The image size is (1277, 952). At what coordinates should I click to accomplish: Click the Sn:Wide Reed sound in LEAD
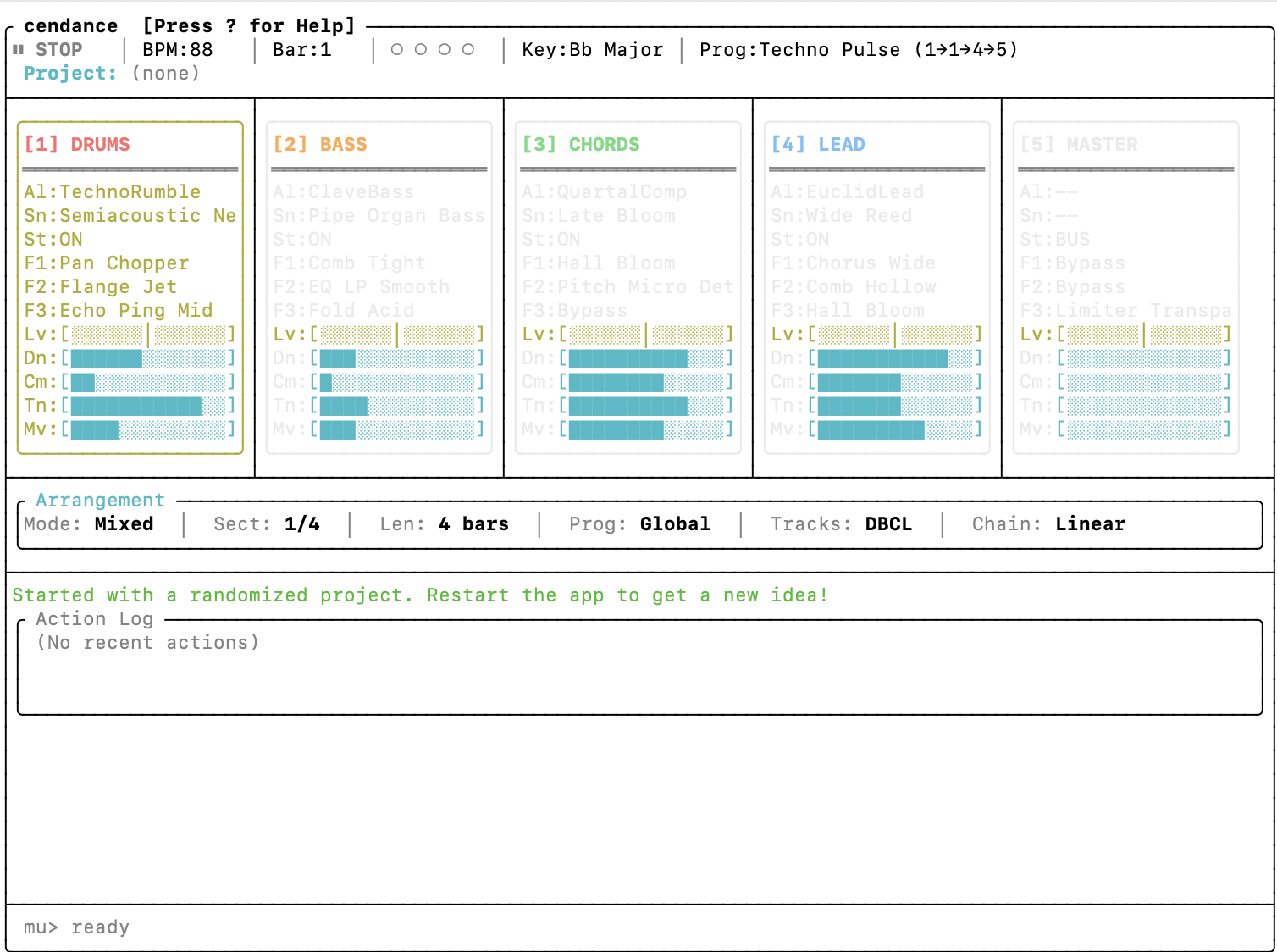[x=842, y=216]
